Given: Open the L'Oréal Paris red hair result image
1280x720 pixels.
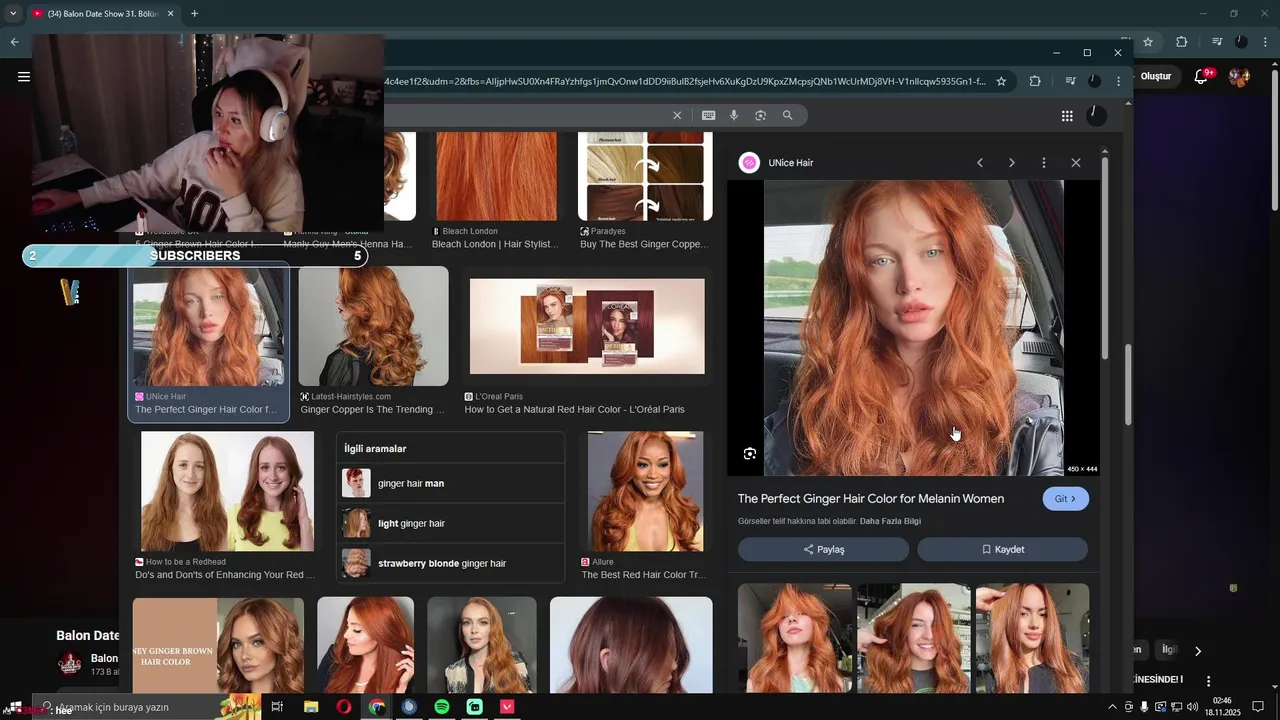Looking at the screenshot, I should (587, 326).
